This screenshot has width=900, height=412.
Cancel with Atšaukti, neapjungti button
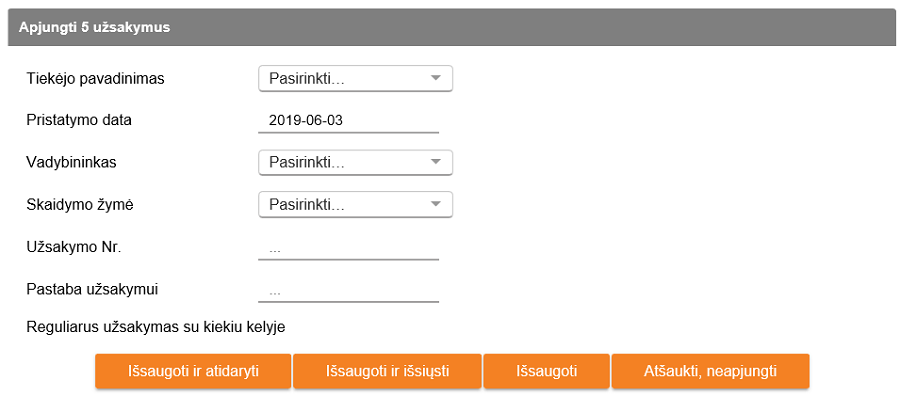click(x=710, y=371)
